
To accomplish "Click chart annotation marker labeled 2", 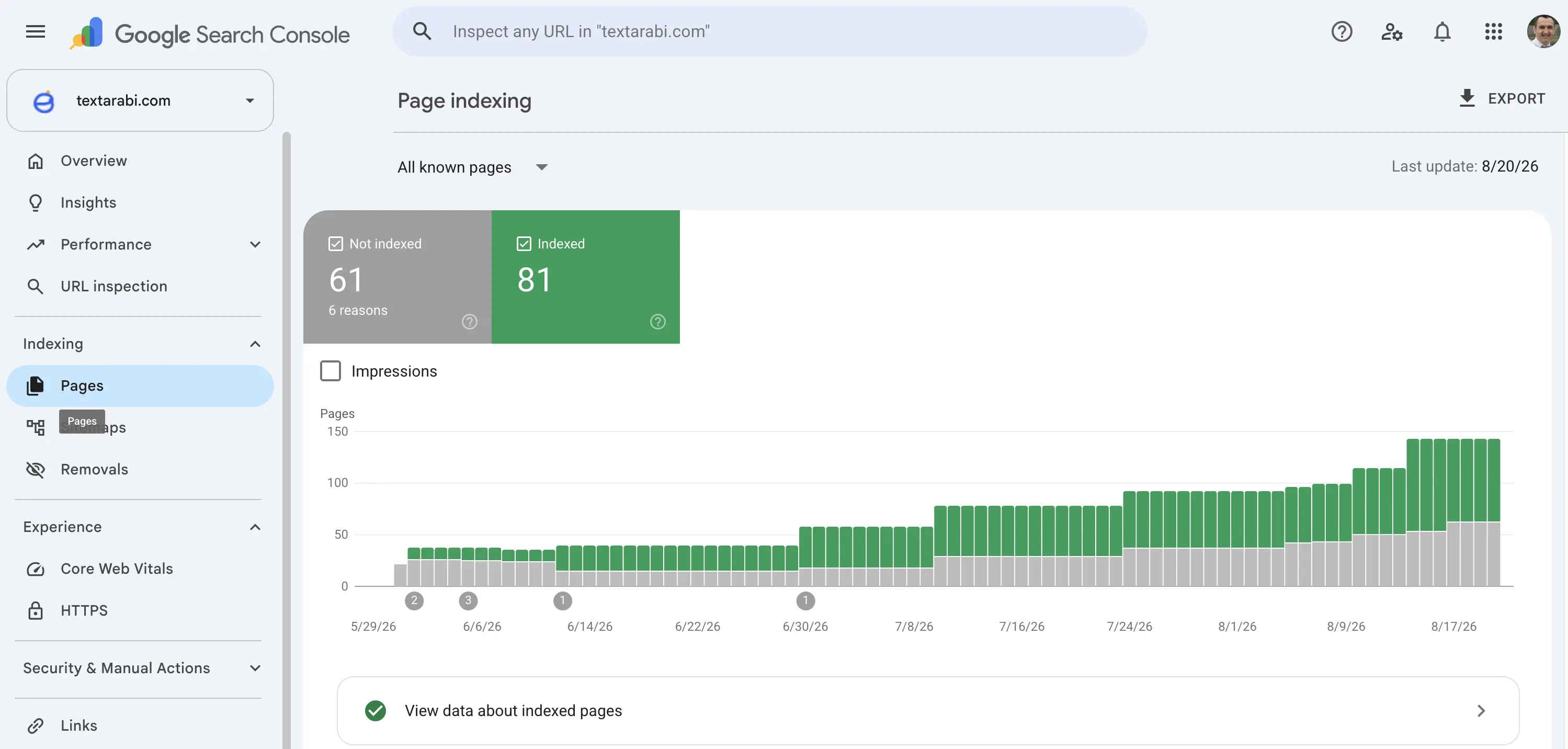I will pyautogui.click(x=414, y=600).
